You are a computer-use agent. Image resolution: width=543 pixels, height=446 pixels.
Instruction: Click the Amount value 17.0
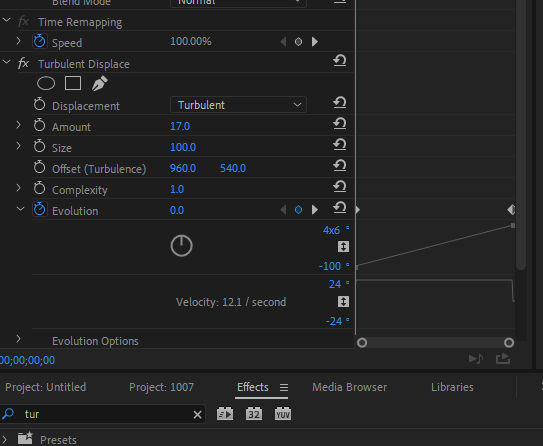click(x=180, y=126)
